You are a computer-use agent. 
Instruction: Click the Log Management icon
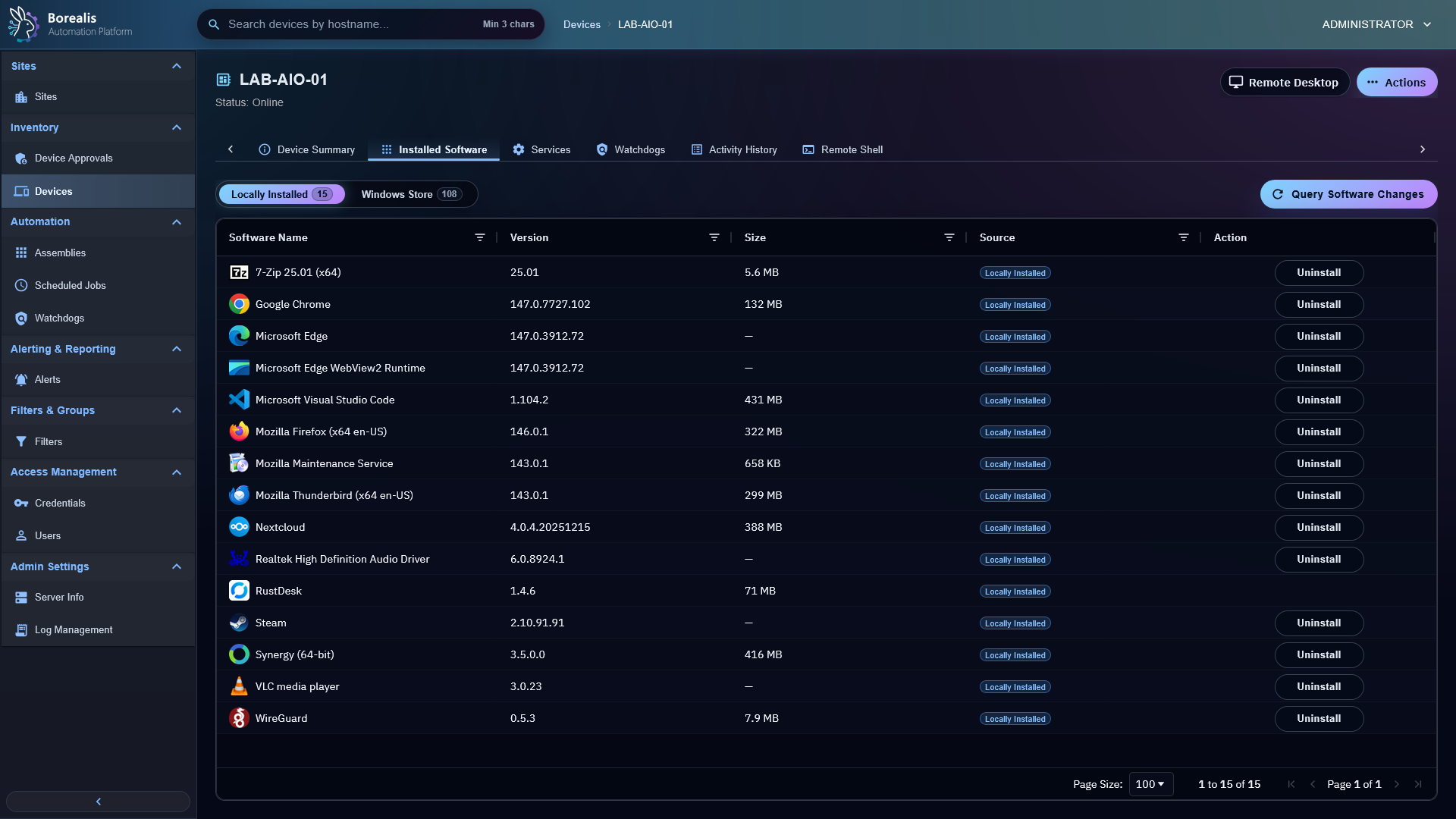tap(21, 630)
